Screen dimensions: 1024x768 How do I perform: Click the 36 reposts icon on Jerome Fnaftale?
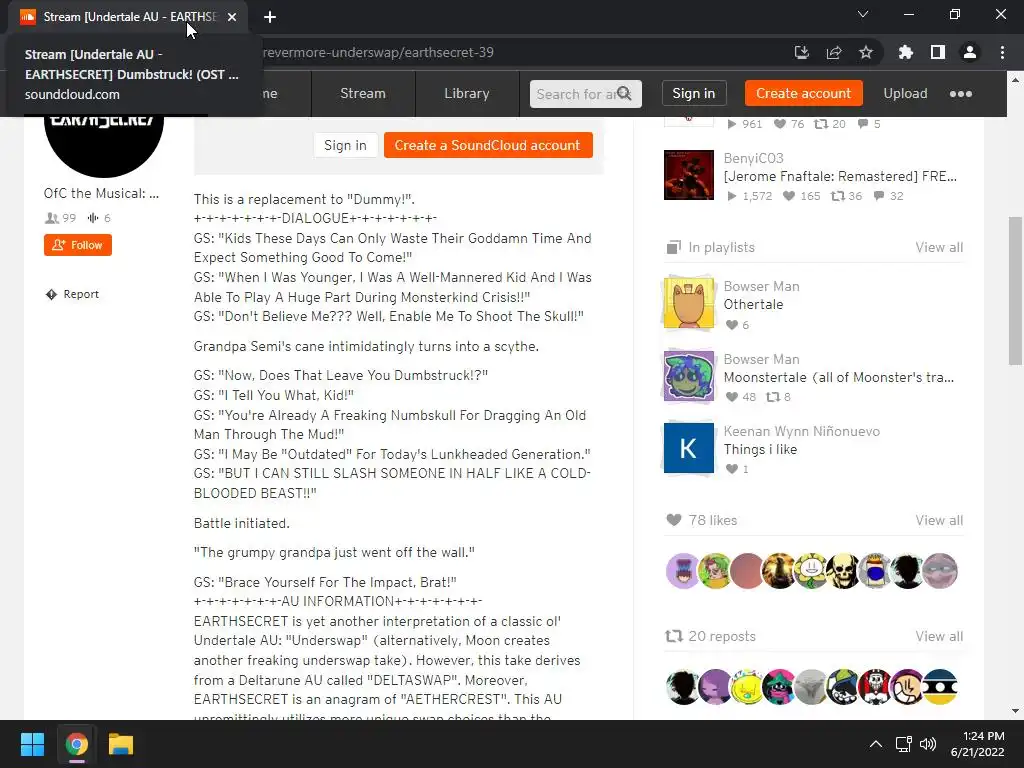837,196
